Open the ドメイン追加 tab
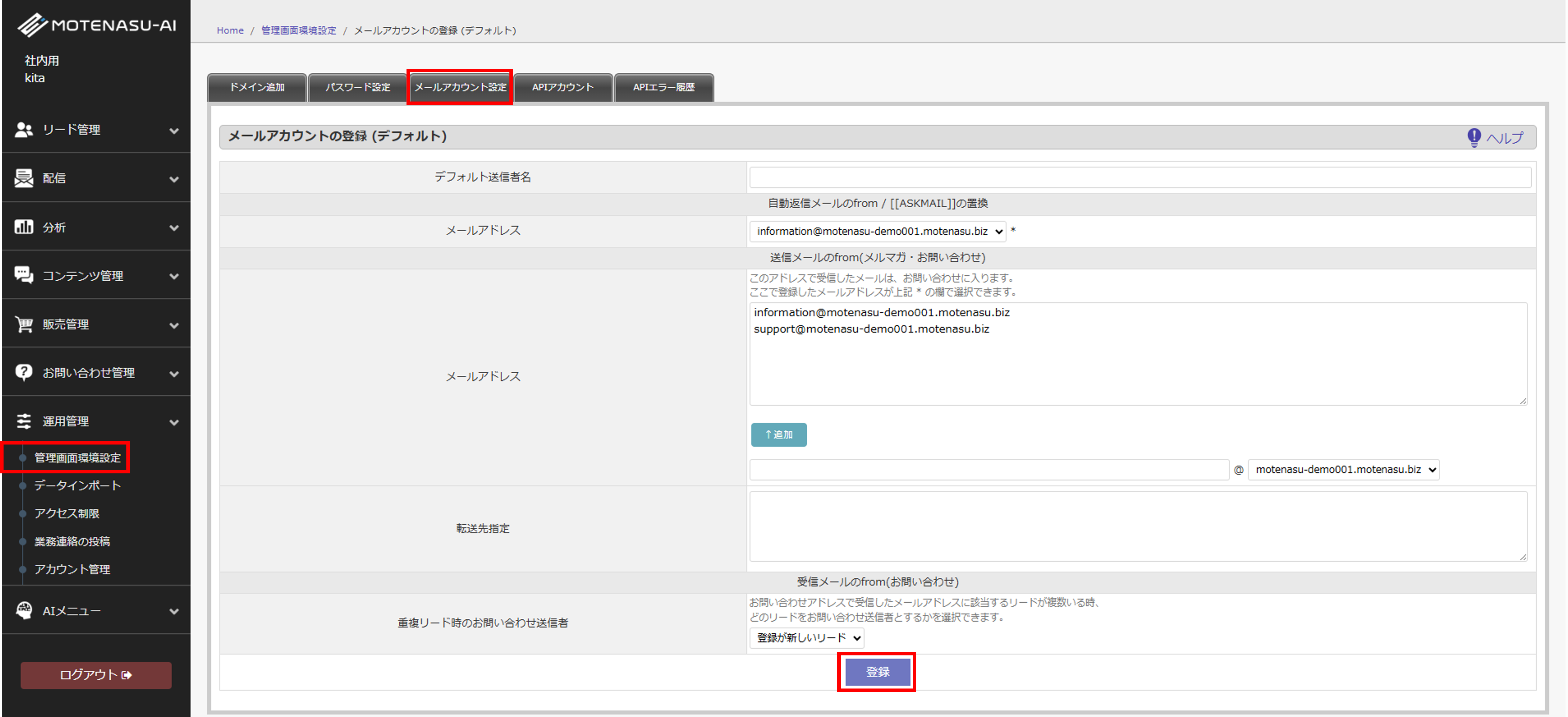 257,88
